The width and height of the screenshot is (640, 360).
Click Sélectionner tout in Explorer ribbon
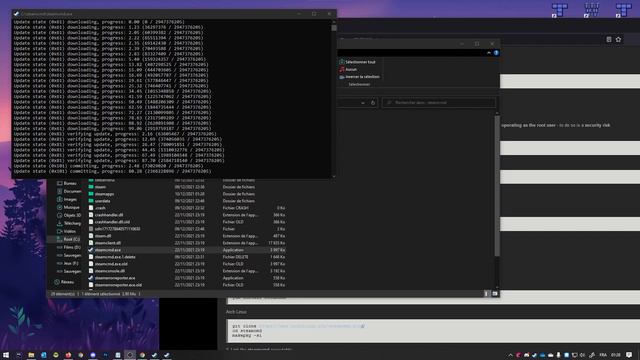coord(357,62)
